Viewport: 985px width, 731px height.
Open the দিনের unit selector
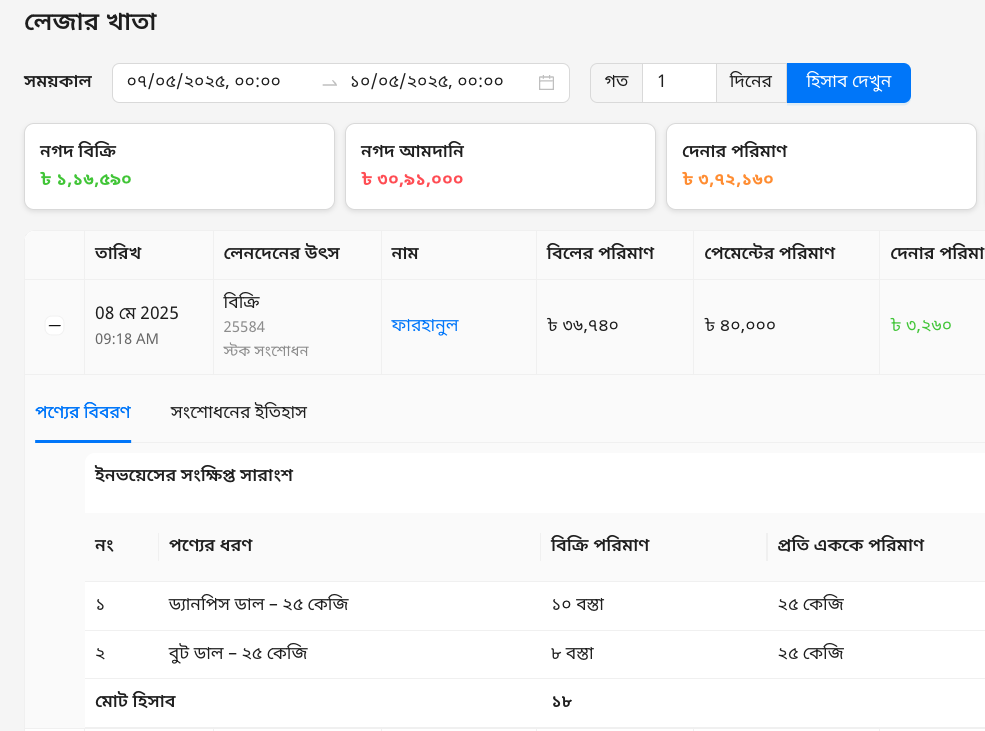(x=750, y=83)
